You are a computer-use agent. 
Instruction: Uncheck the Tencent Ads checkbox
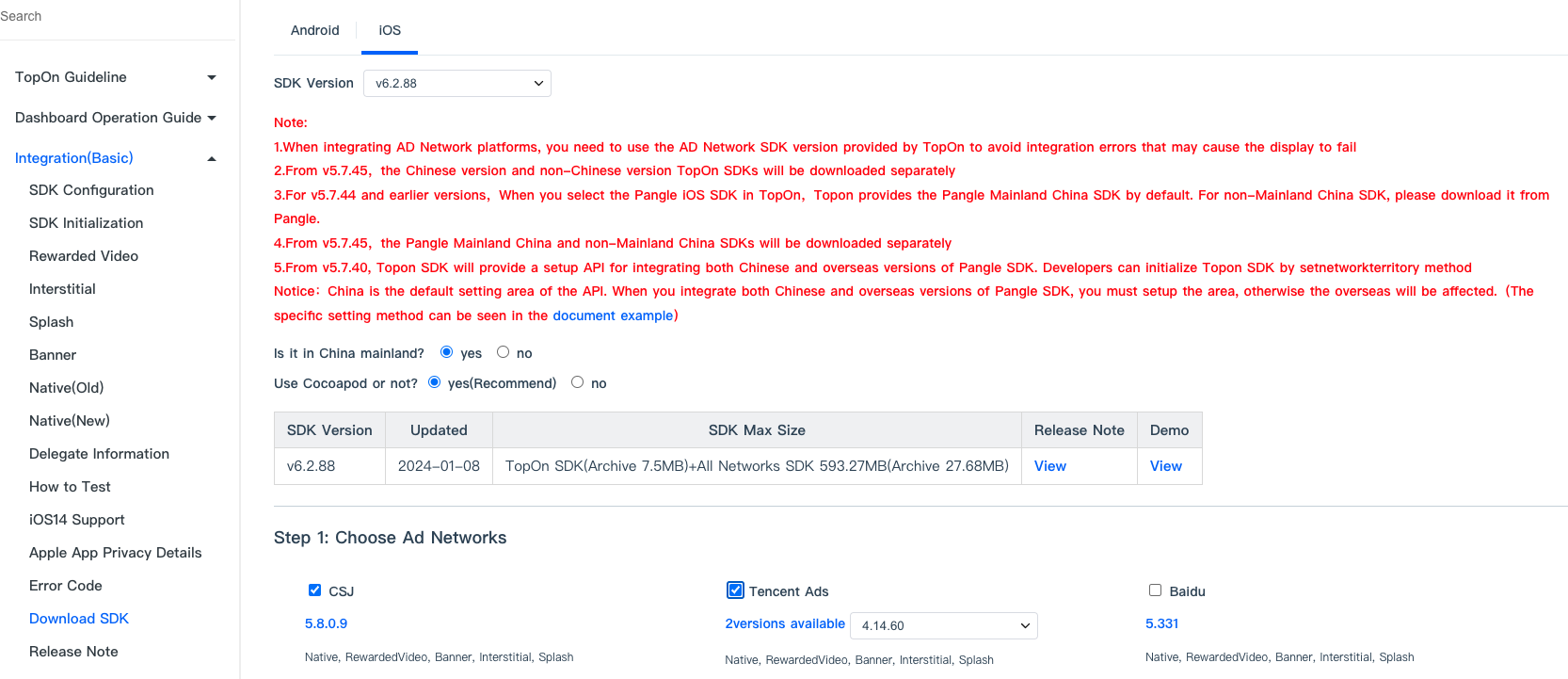coord(735,590)
